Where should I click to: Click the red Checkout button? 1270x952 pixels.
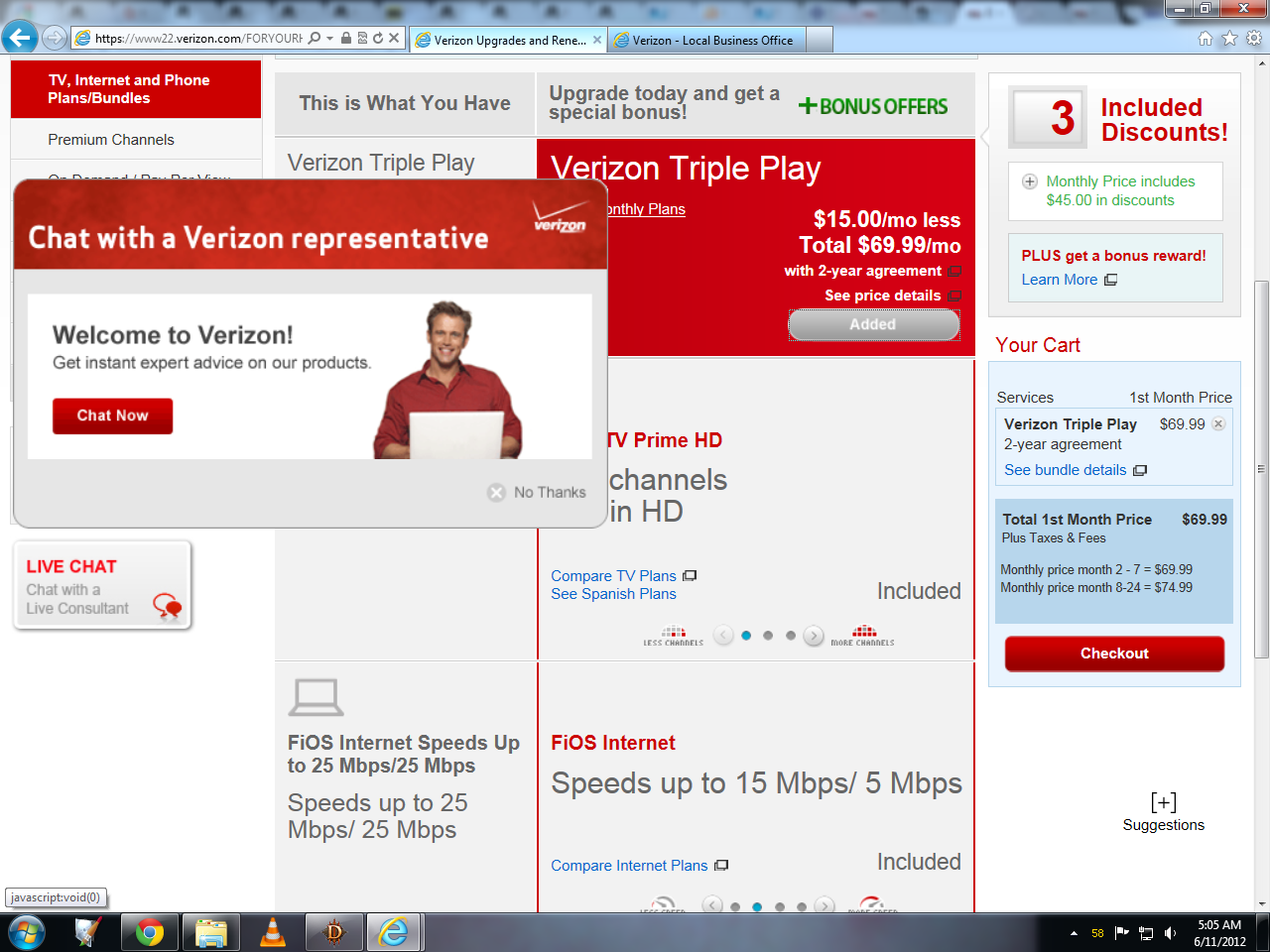pyautogui.click(x=1114, y=654)
